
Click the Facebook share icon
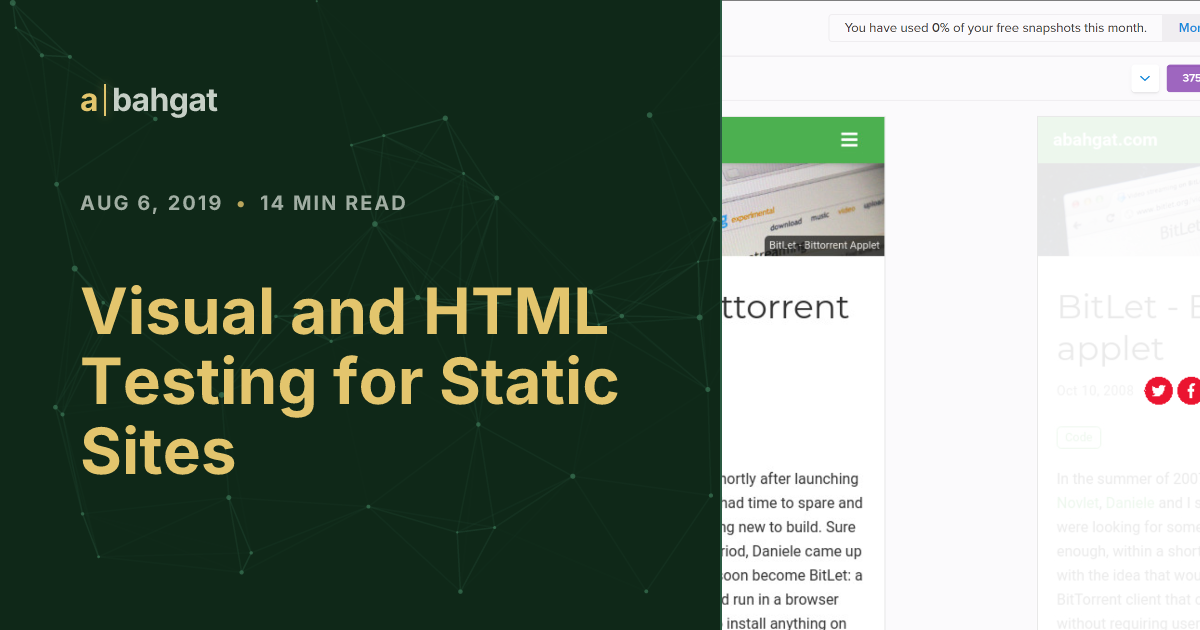(x=1189, y=391)
